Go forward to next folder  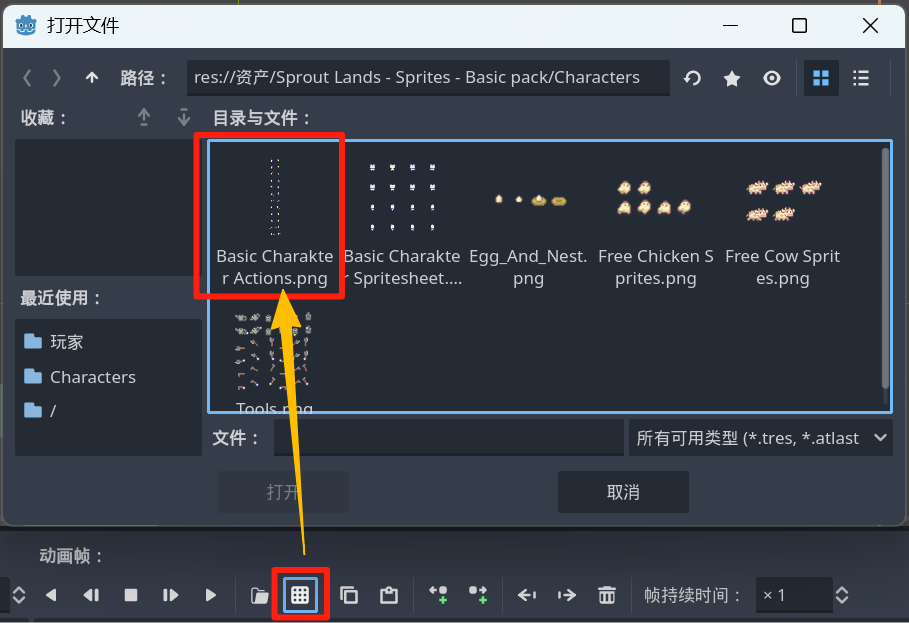tap(56, 78)
